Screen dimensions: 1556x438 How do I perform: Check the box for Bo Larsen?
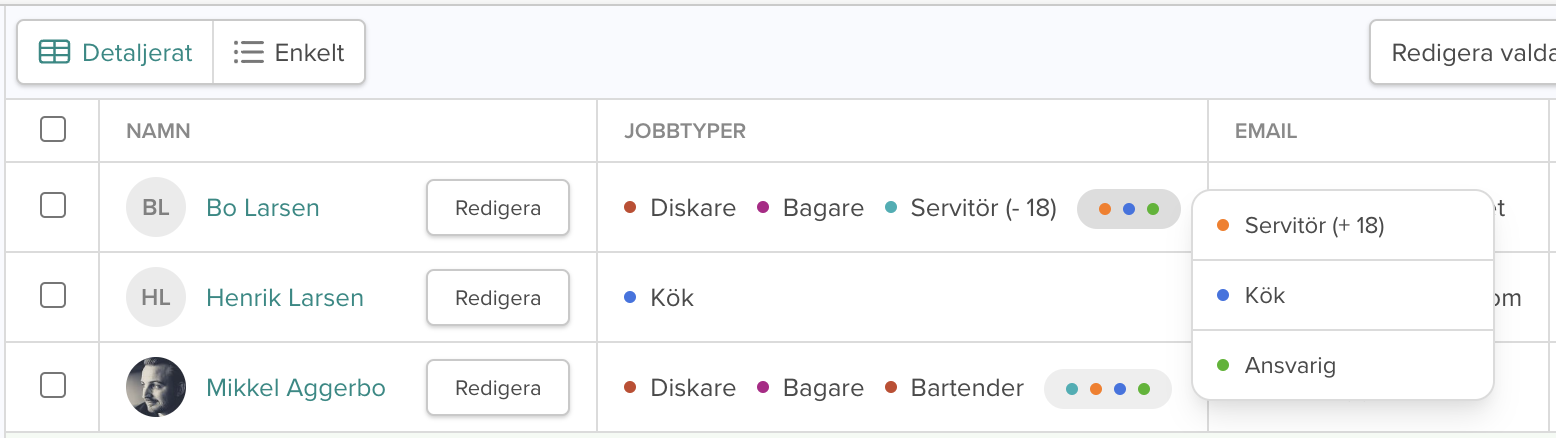click(53, 206)
